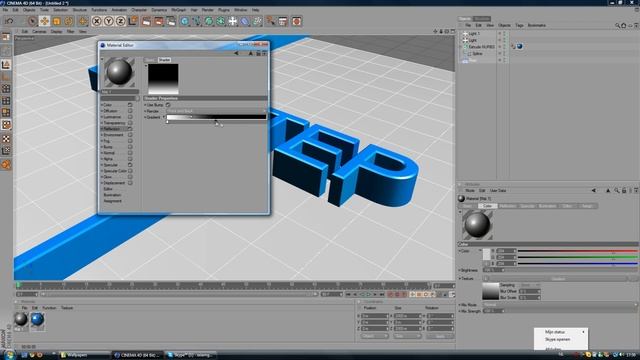640x360 pixels.
Task: Click the green array modeling icon
Action: 221,21
